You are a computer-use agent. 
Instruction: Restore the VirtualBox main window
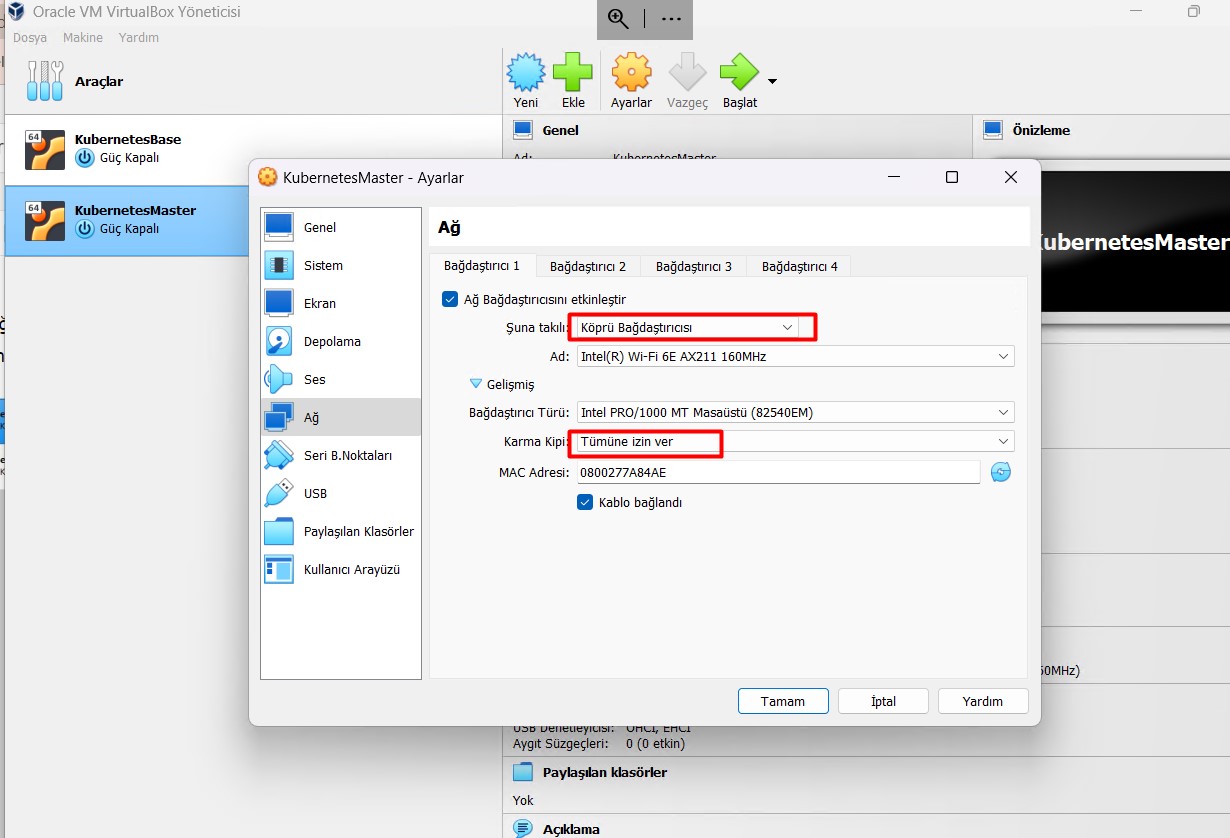[1193, 12]
